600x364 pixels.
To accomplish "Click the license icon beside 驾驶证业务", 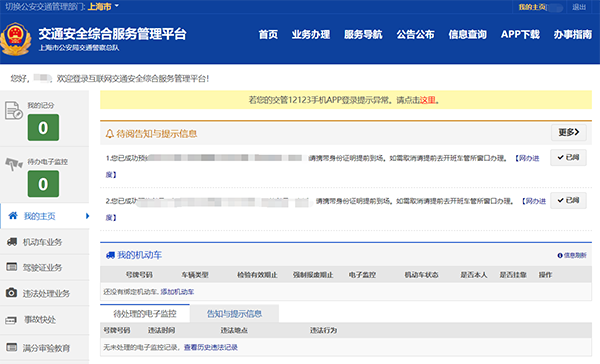I will point(11,267).
